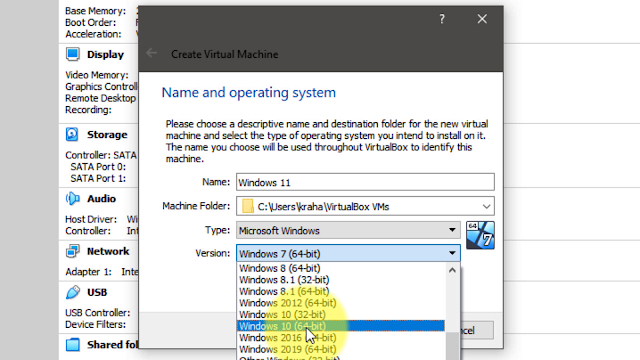Select Windows 2016 (64-bit) from version list
Screen dimensions: 640x360
(341, 338)
